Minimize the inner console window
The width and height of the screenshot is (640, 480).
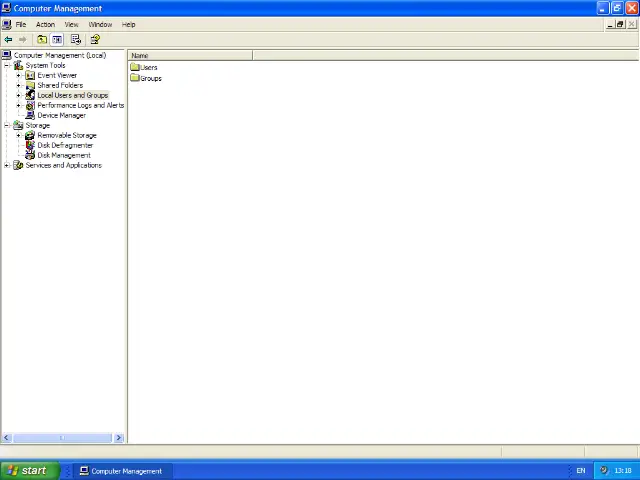tap(610, 24)
